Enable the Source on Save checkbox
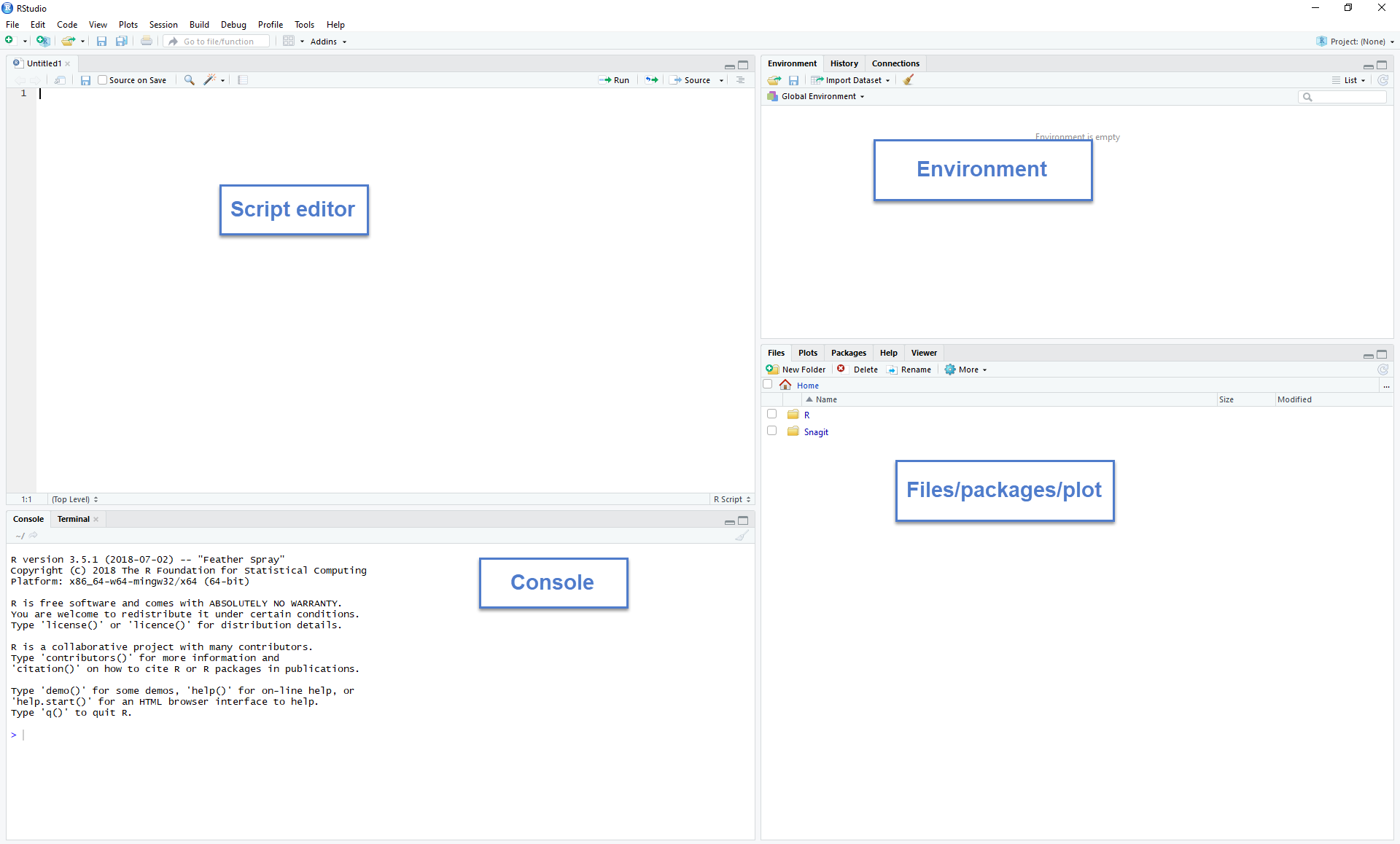This screenshot has height=844, width=1400. click(x=103, y=80)
